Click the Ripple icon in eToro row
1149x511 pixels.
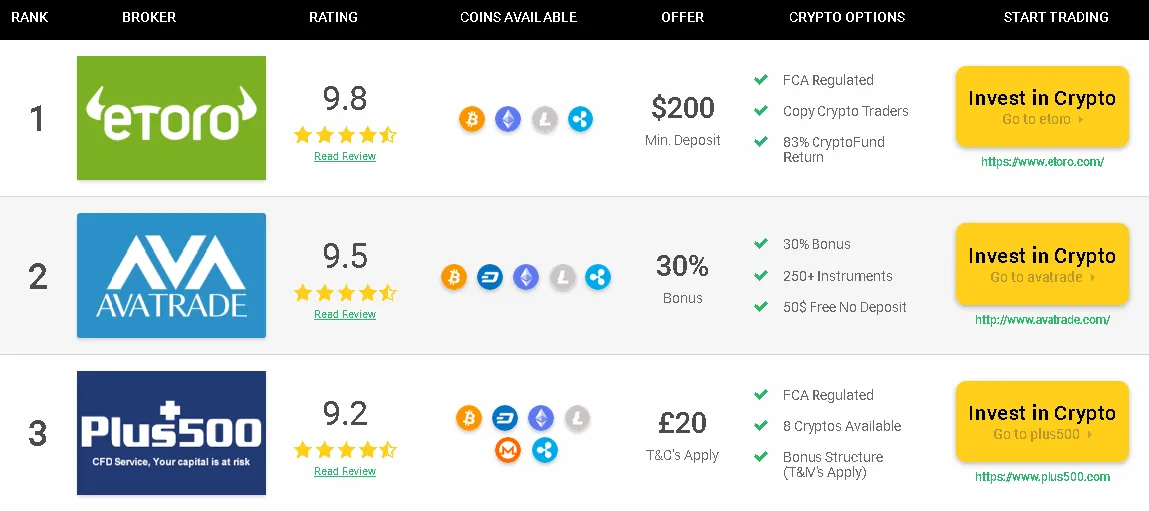(x=580, y=119)
